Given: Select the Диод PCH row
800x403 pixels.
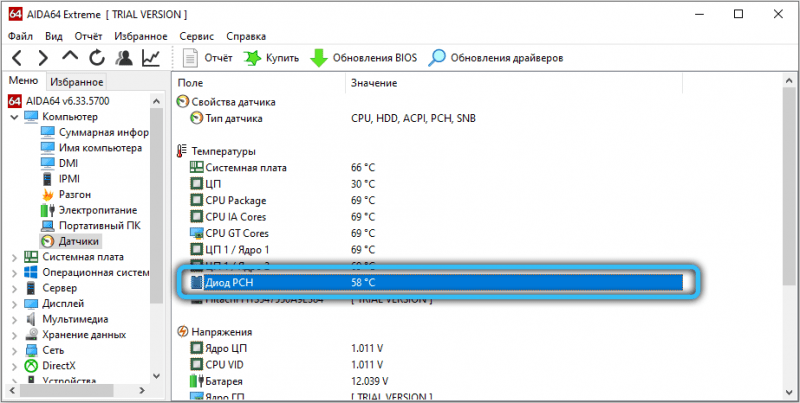Looking at the screenshot, I should click(436, 283).
